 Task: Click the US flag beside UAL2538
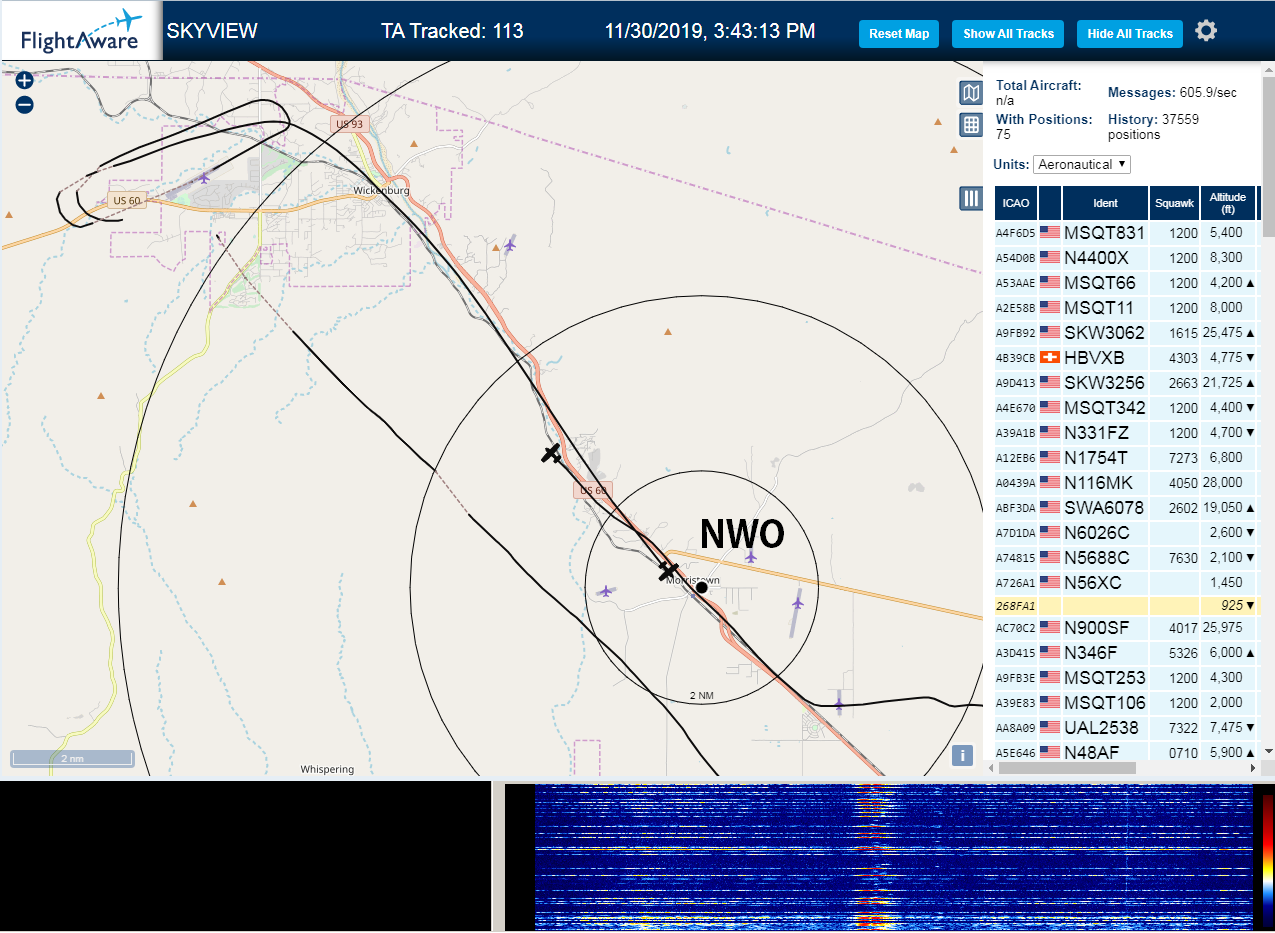tap(1050, 728)
